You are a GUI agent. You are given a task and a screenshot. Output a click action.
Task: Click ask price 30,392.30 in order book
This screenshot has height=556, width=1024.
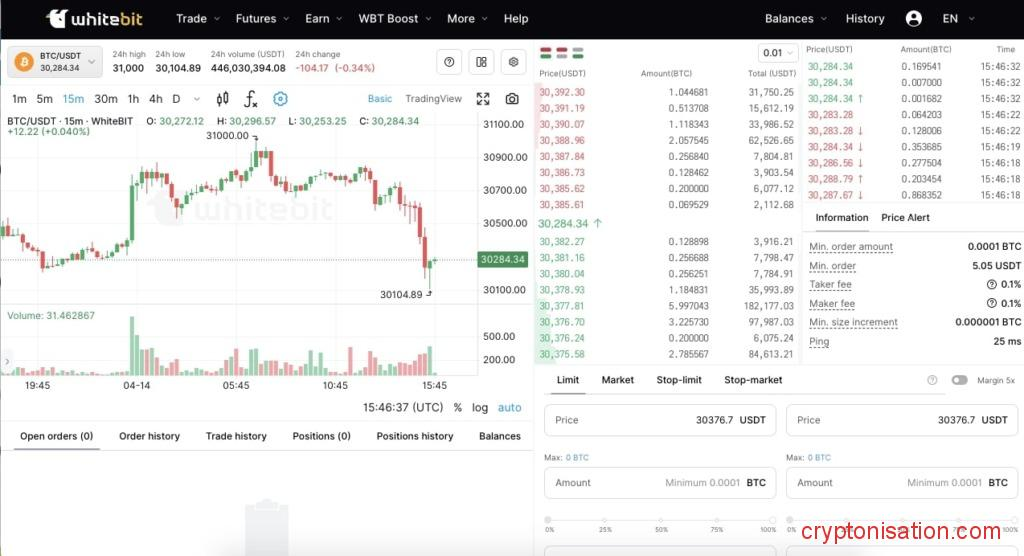tap(562, 92)
